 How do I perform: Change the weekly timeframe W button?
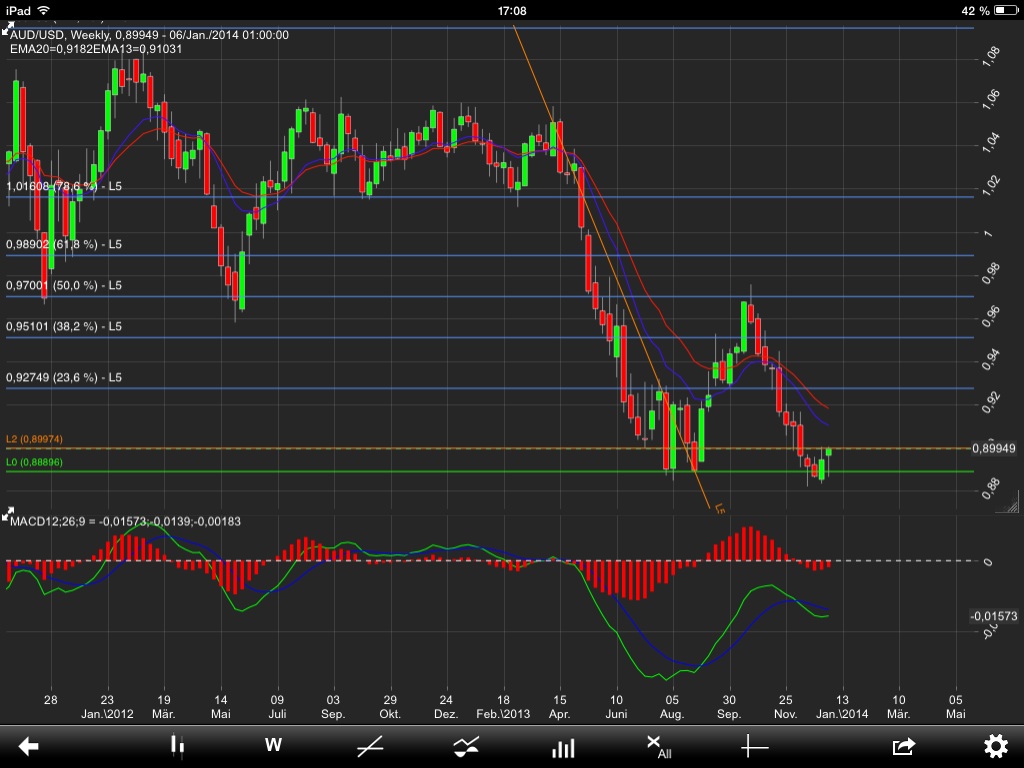point(273,745)
